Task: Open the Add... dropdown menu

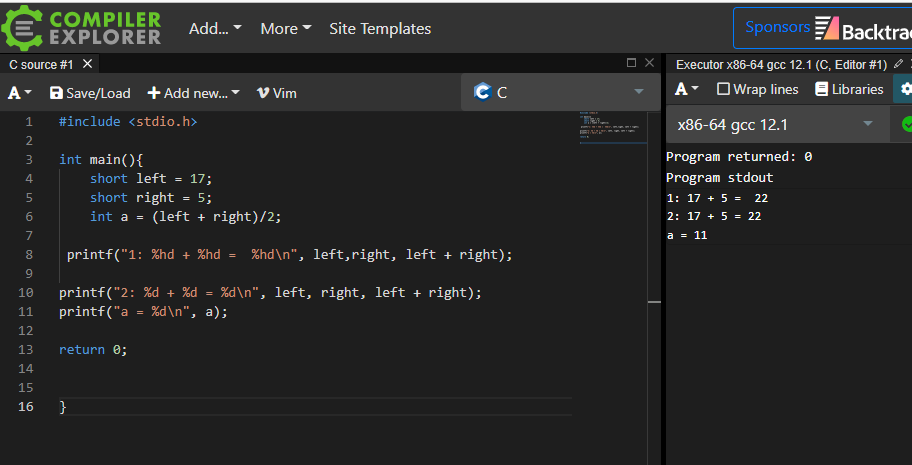Action: pos(215,29)
